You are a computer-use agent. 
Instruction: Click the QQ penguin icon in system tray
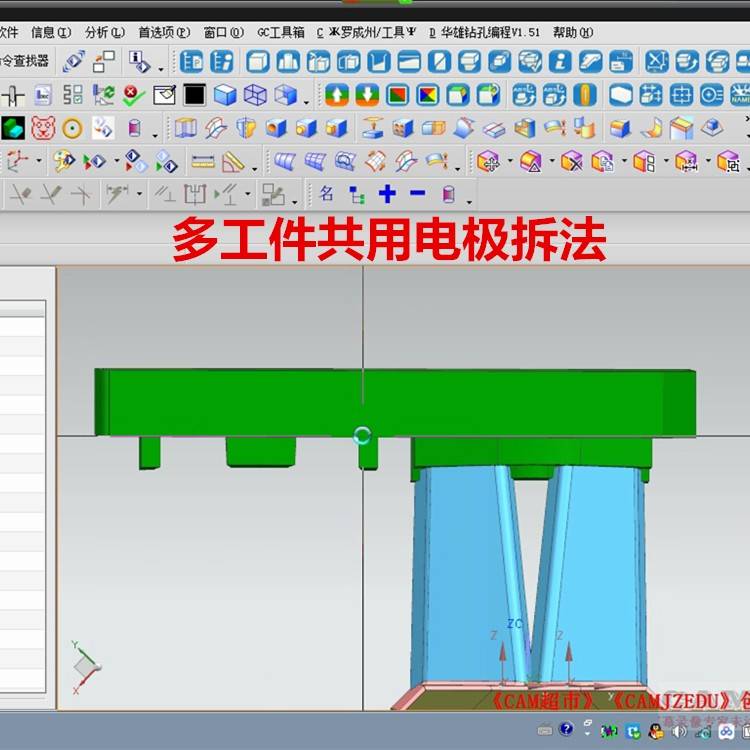[656, 731]
